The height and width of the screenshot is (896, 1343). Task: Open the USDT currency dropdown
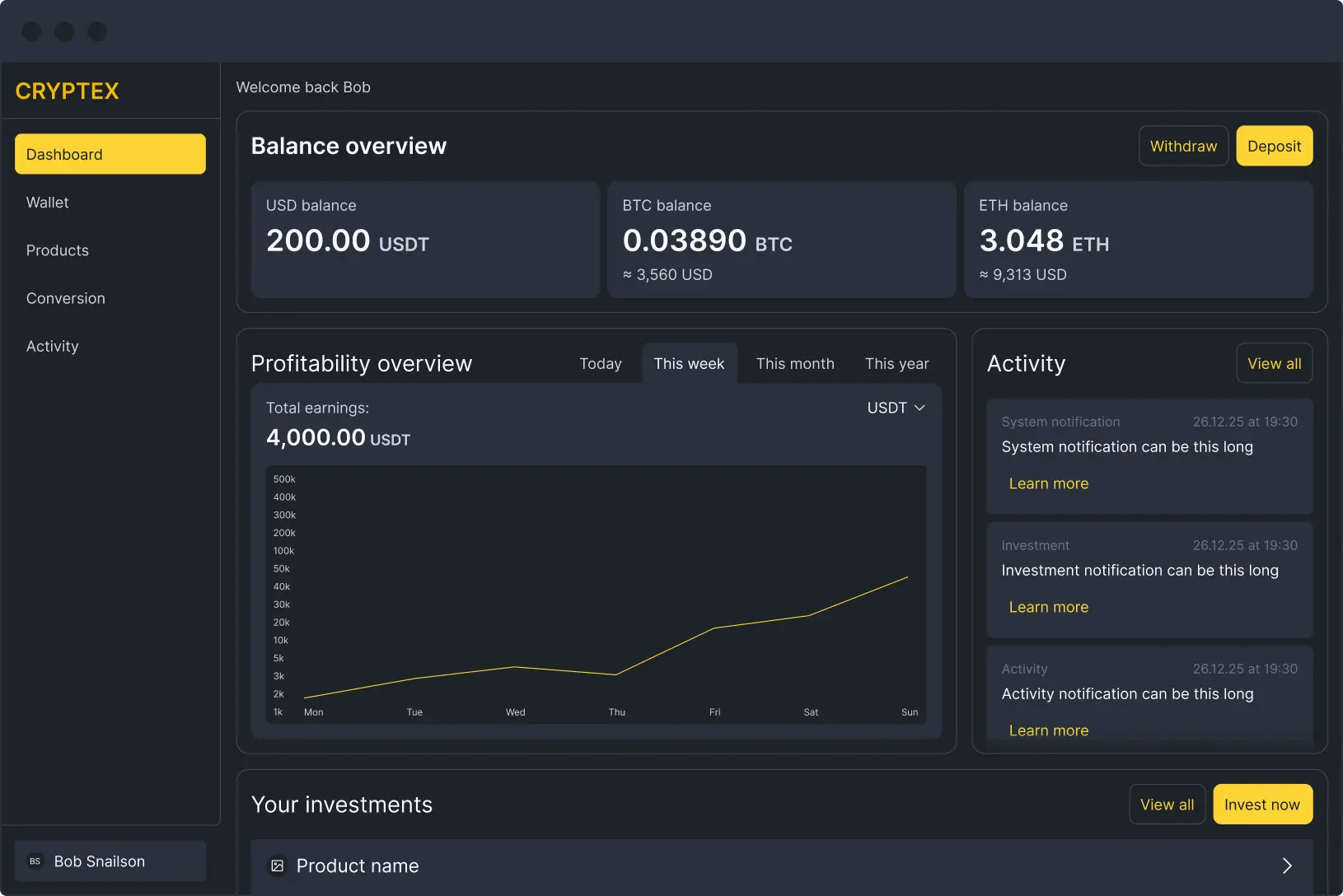[895, 407]
